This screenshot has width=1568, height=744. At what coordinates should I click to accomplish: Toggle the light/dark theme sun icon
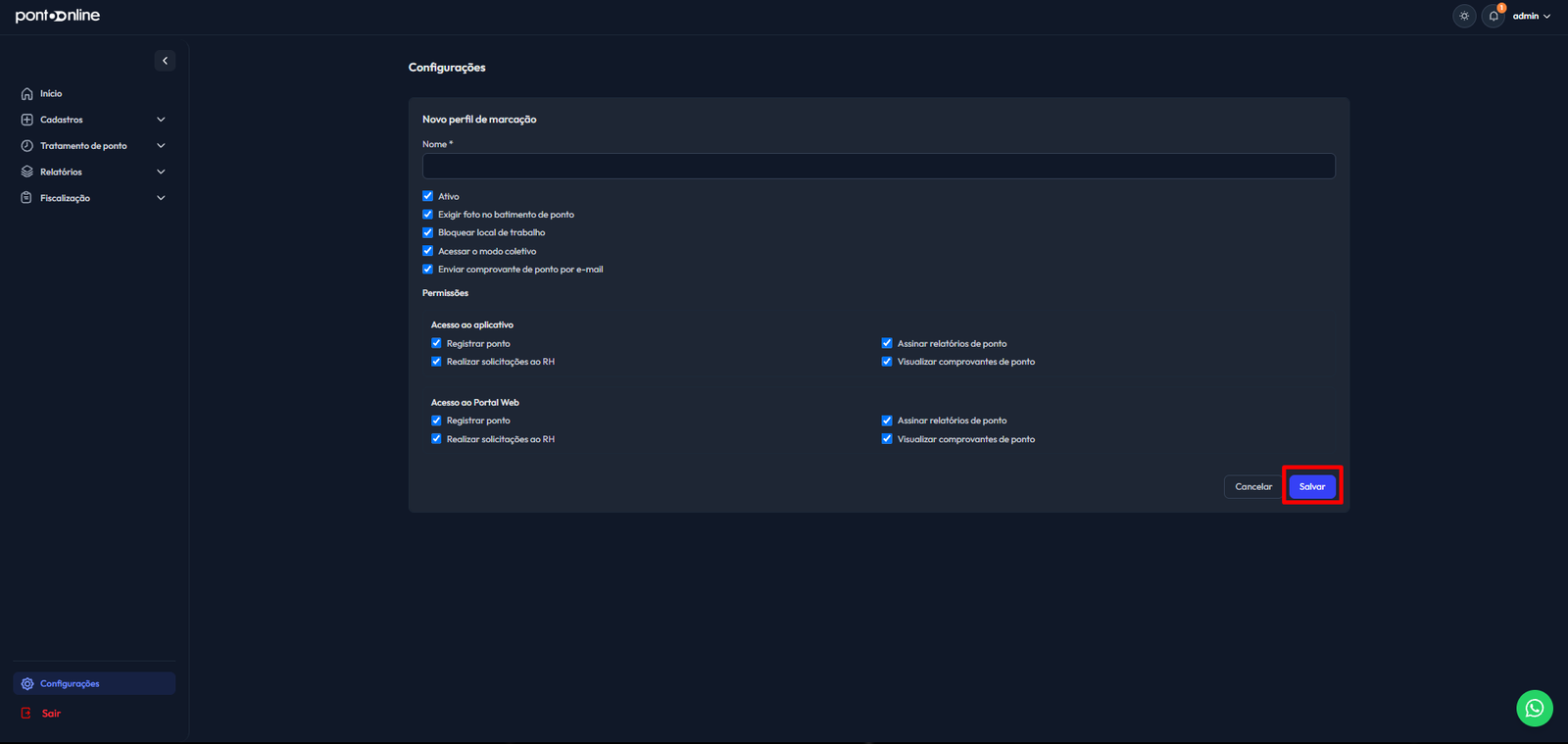click(x=1464, y=16)
